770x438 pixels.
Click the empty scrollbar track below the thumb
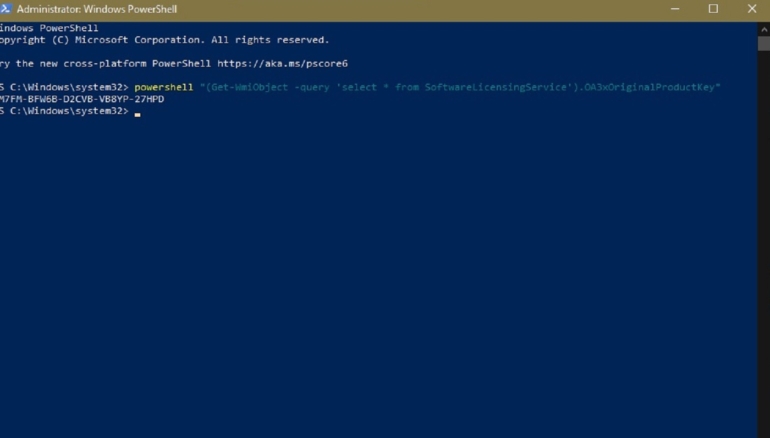click(763, 250)
